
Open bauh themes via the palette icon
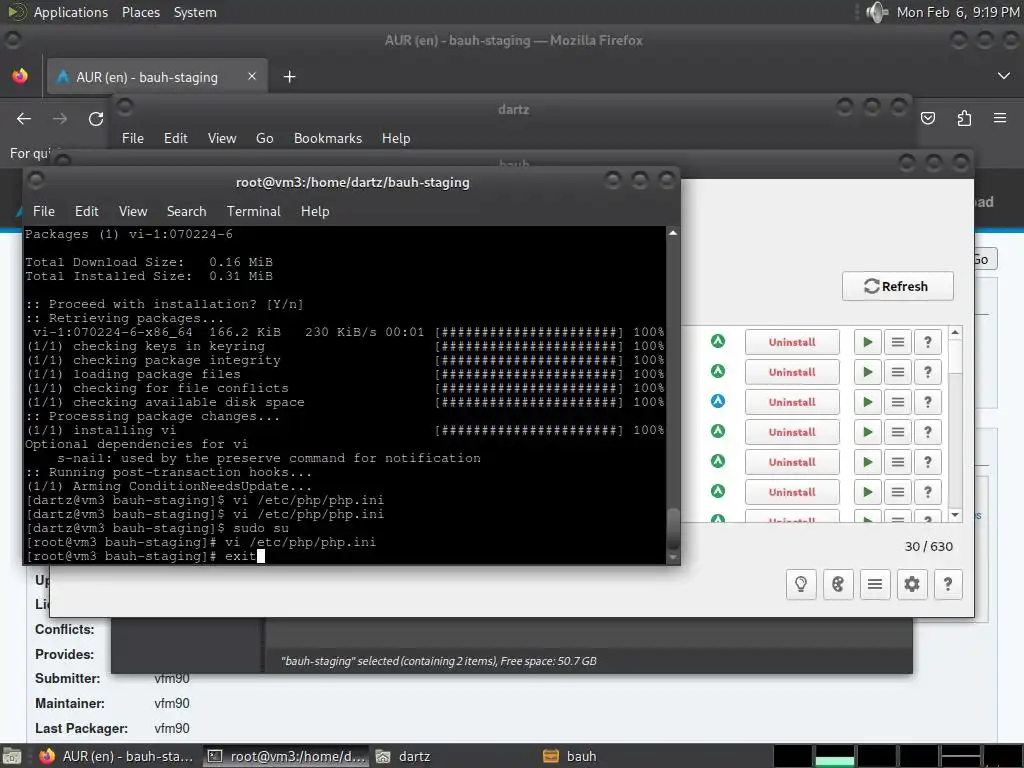click(x=838, y=584)
